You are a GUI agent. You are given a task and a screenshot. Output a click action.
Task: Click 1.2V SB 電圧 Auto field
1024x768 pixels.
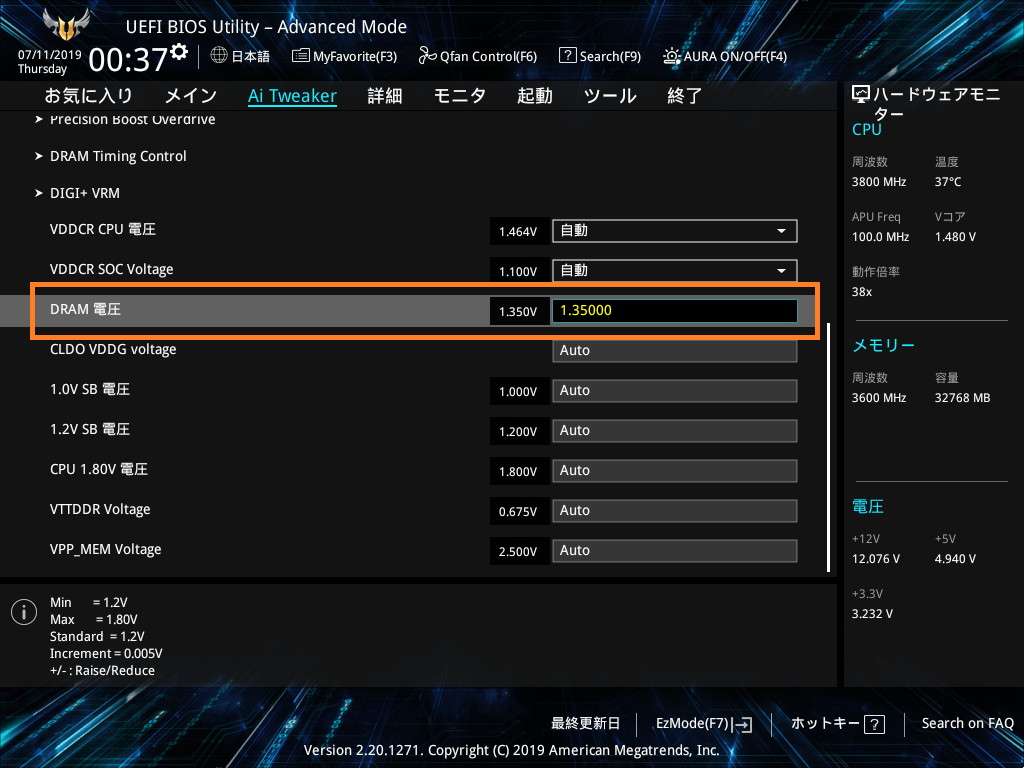click(x=675, y=430)
